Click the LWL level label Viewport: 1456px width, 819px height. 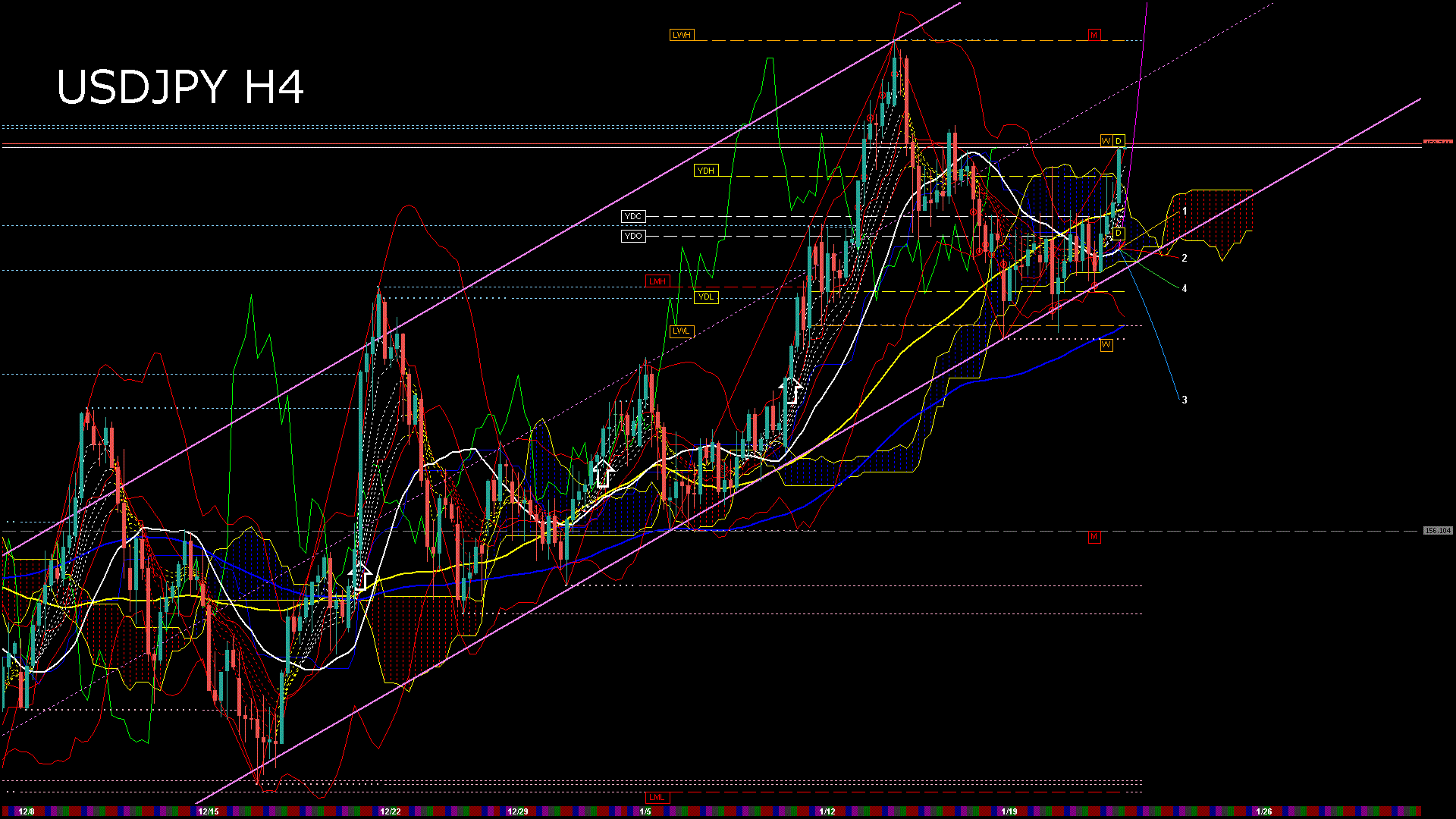click(680, 331)
